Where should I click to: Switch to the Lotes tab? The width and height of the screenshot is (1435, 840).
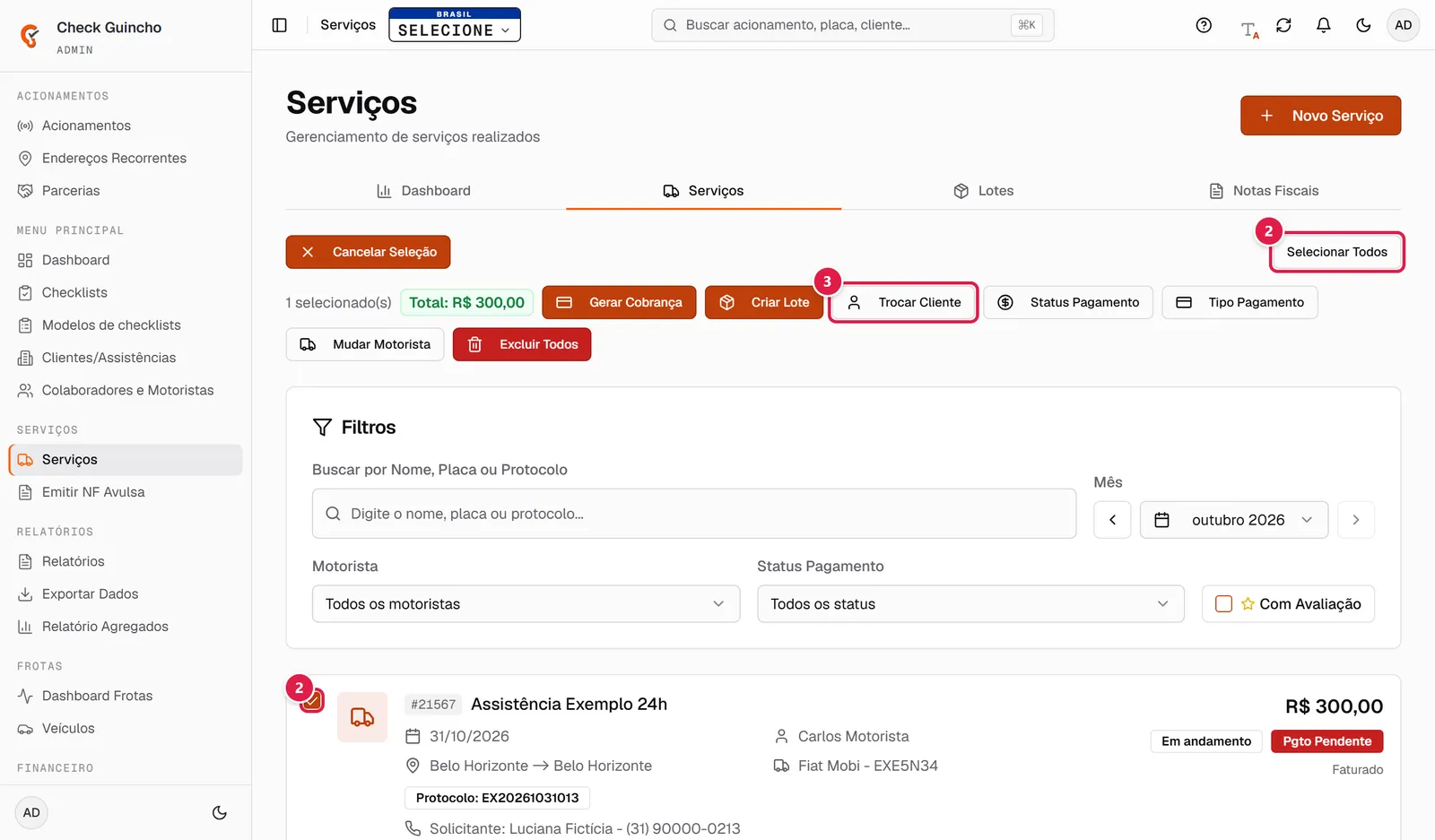(984, 191)
